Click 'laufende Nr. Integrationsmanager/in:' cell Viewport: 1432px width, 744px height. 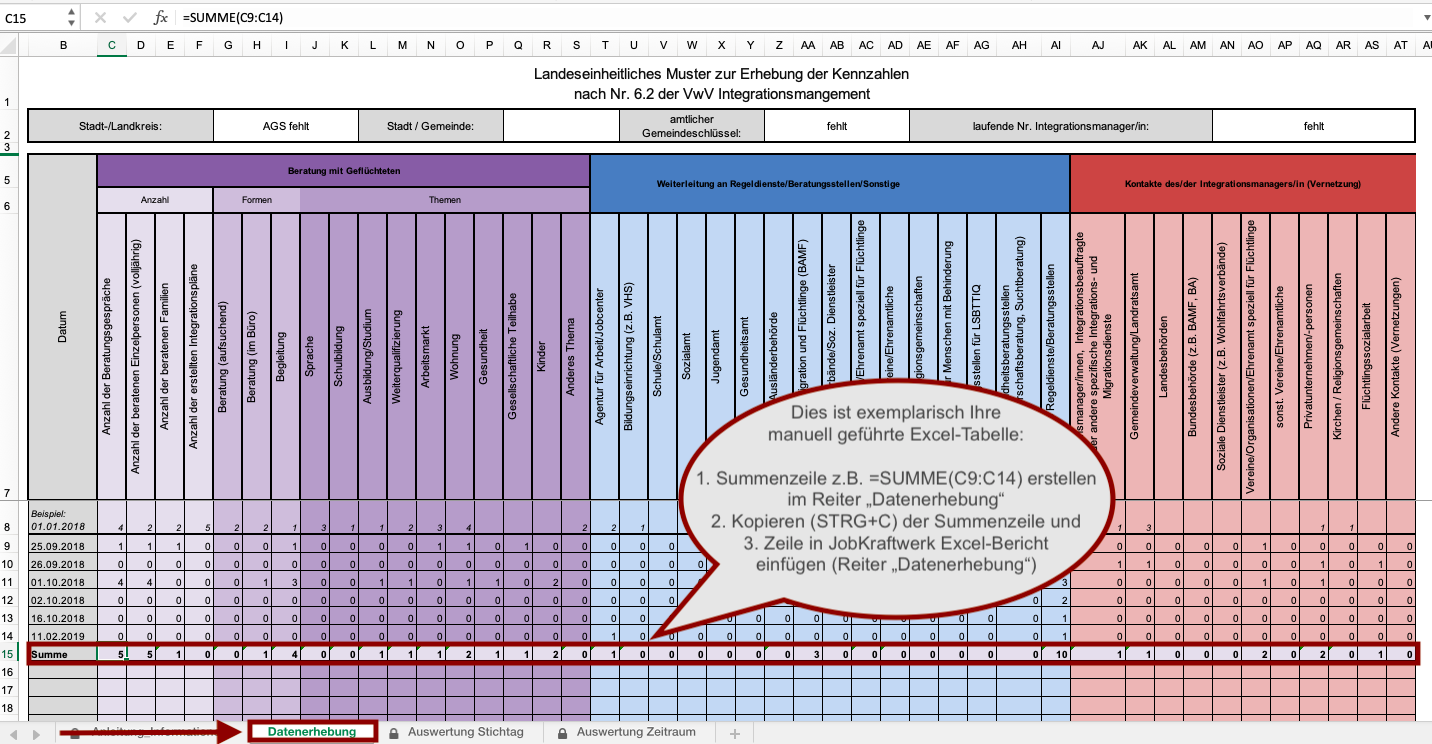point(1061,127)
